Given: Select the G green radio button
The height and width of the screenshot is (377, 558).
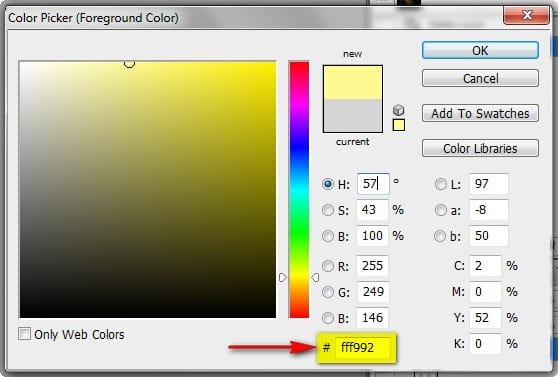Looking at the screenshot, I should 328,292.
